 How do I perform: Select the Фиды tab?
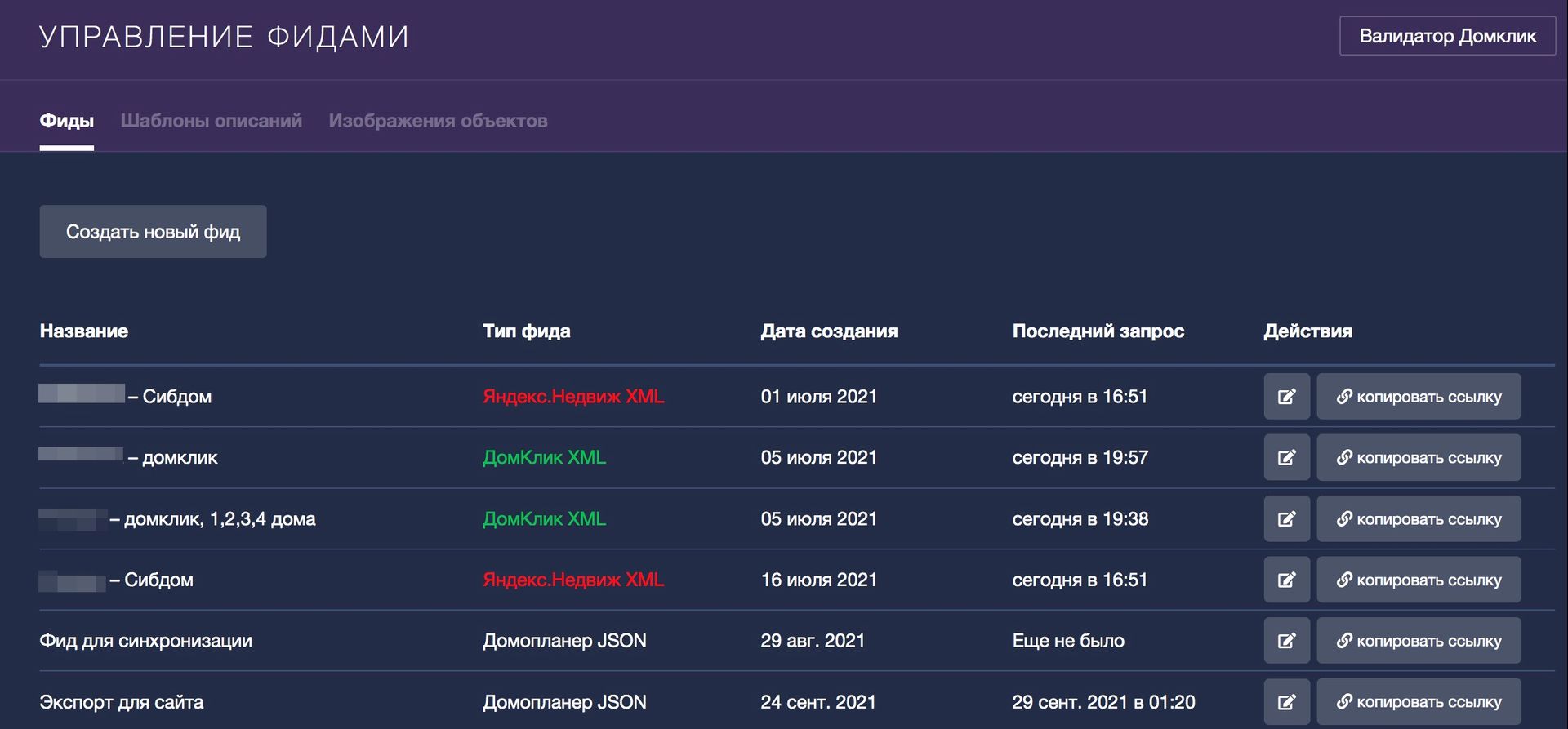67,121
